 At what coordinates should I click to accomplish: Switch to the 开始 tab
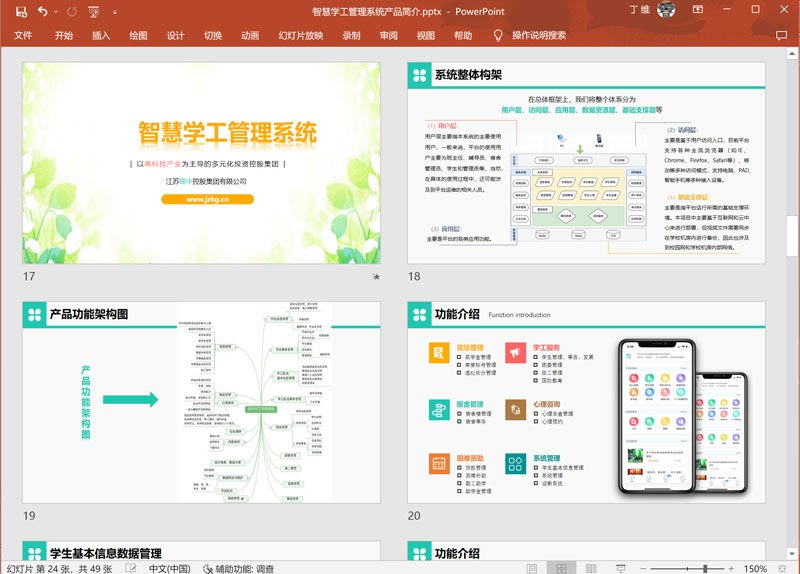point(64,35)
